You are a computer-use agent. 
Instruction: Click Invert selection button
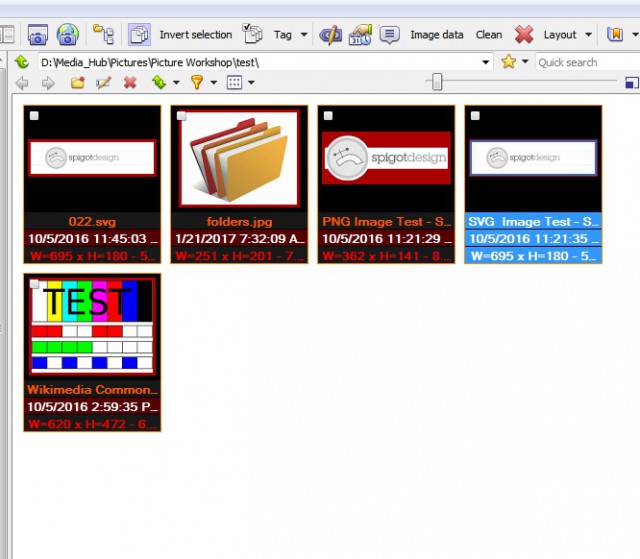(x=196, y=35)
